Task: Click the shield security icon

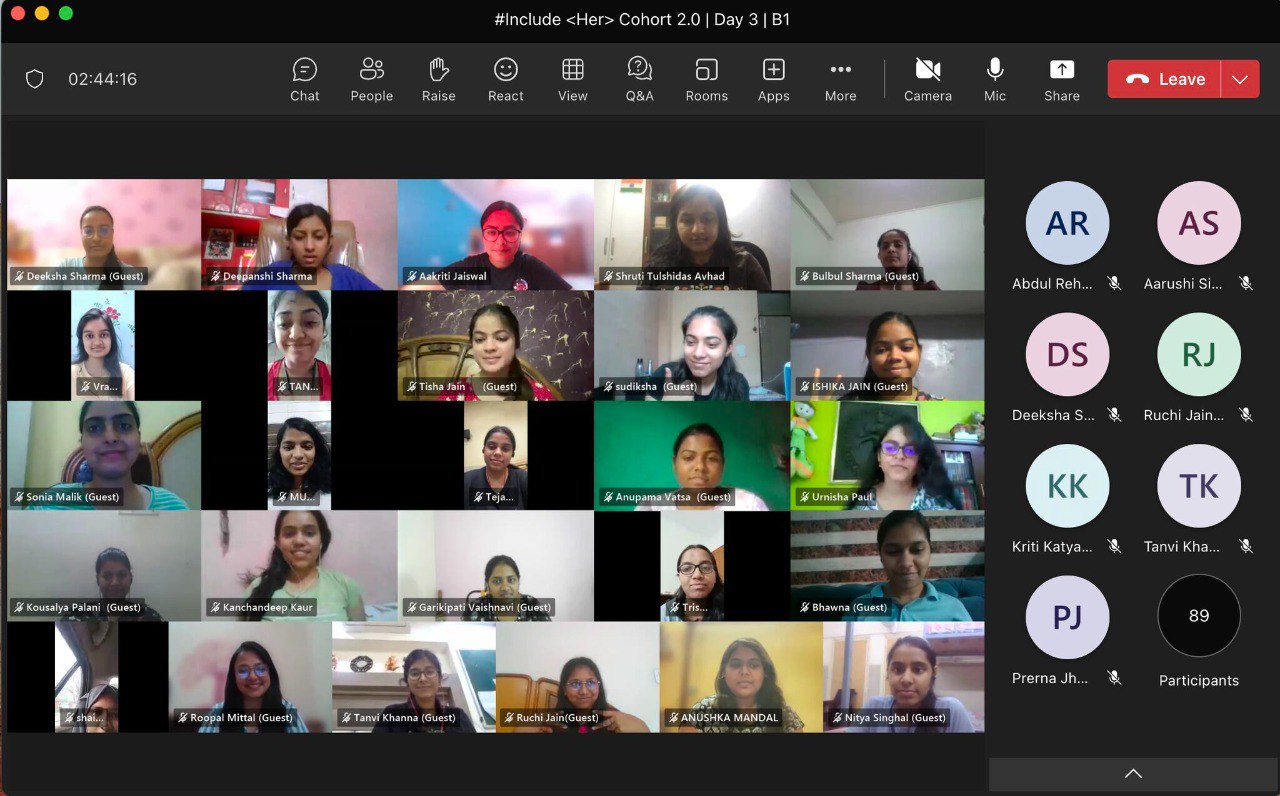Action: pos(35,79)
